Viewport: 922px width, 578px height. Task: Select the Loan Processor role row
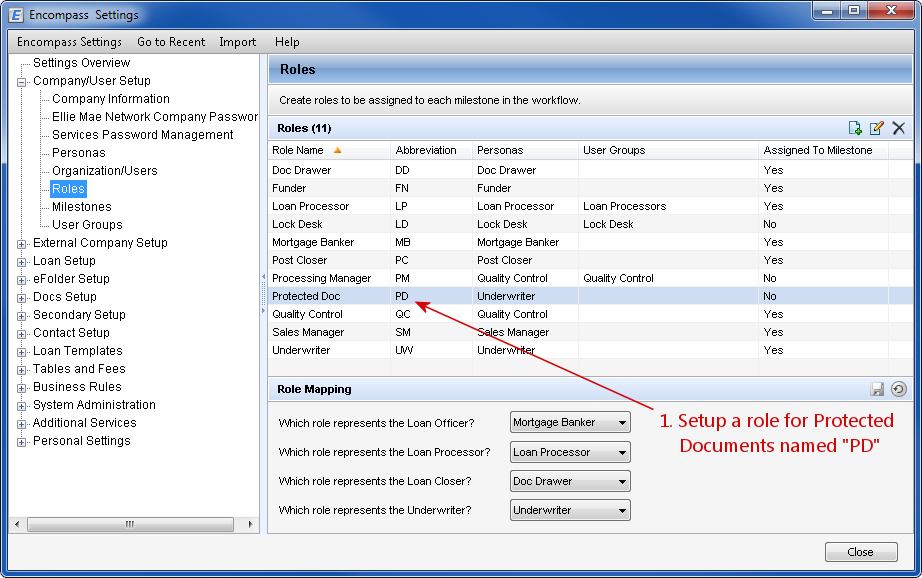pyautogui.click(x=590, y=206)
